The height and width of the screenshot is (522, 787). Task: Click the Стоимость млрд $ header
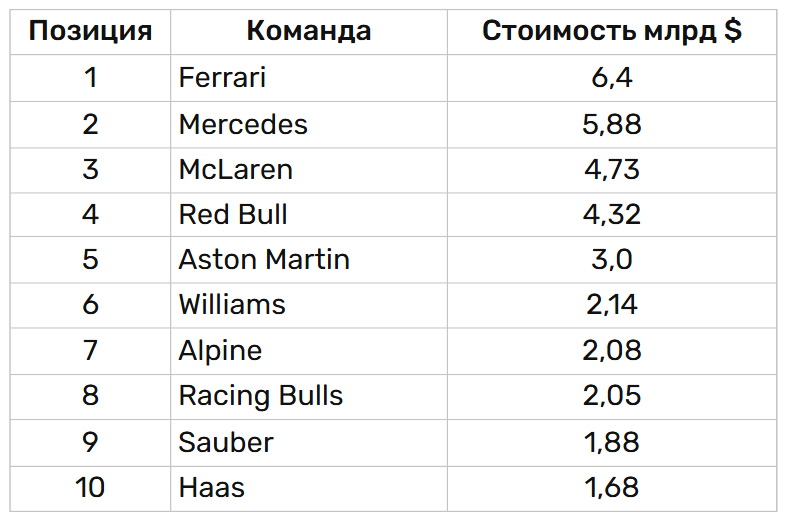611,32
